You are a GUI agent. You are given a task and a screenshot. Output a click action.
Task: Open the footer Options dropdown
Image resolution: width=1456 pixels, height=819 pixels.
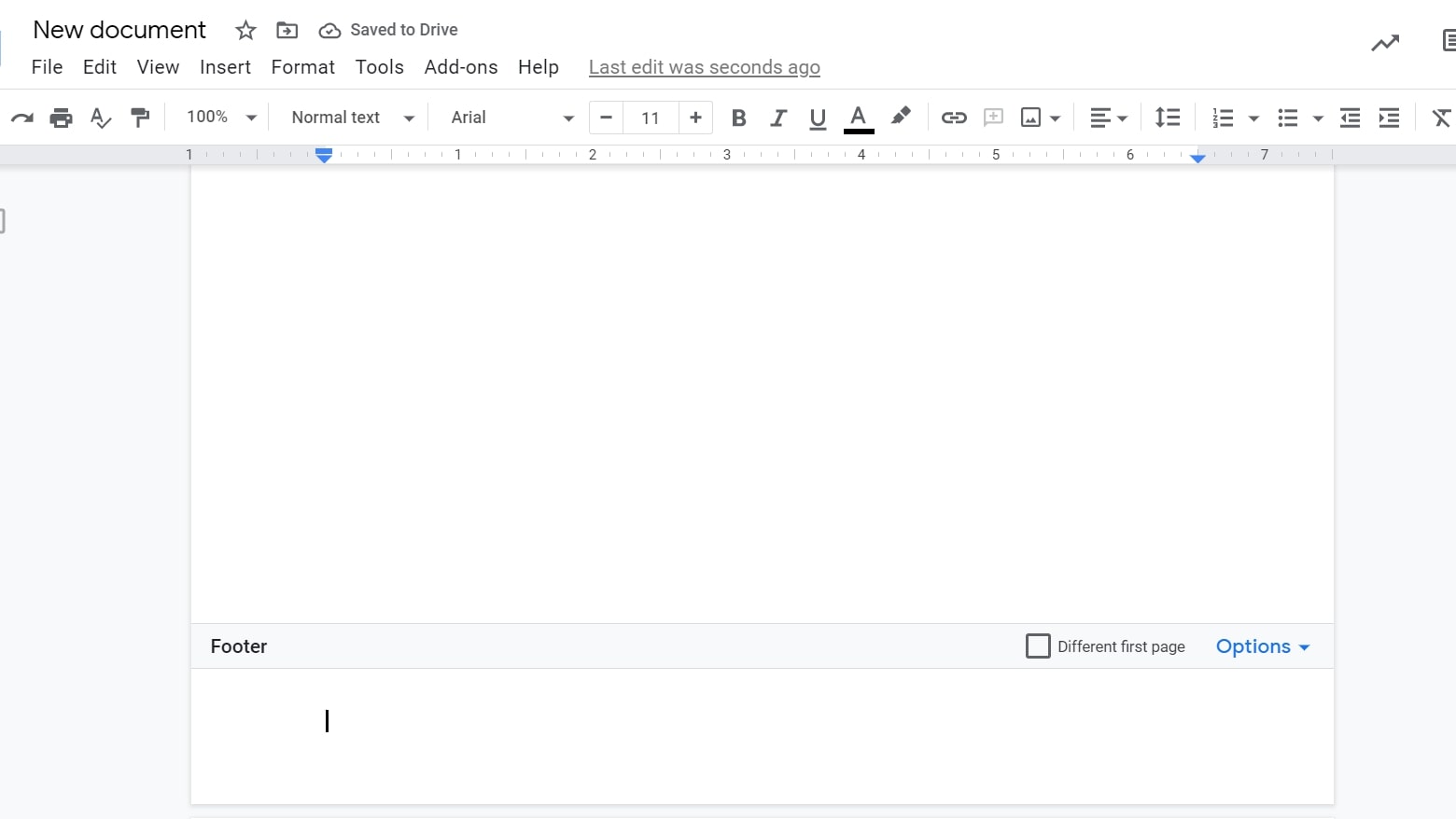coord(1263,646)
